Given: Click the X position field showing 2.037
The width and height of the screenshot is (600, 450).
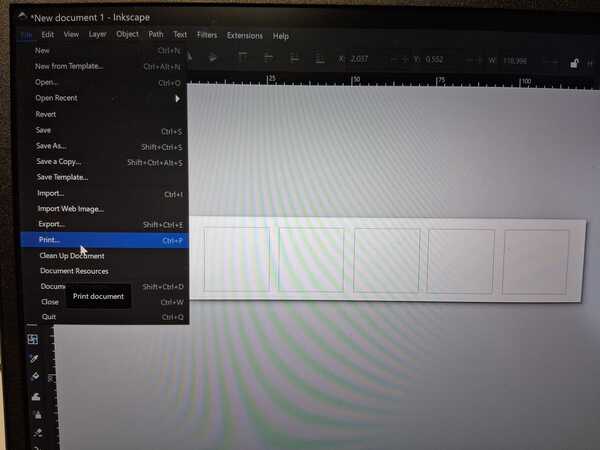Looking at the screenshot, I should point(359,59).
